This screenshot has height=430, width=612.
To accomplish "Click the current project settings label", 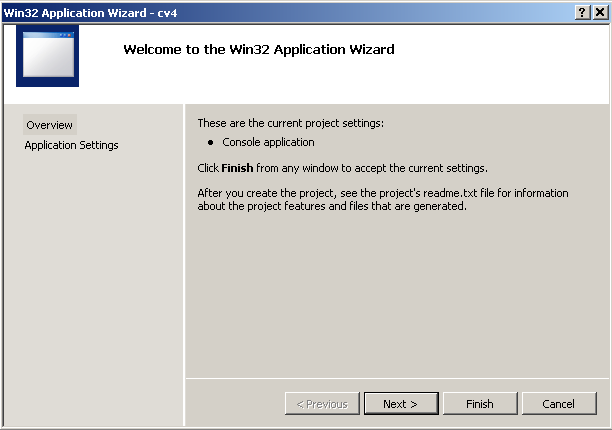I will [x=290, y=123].
